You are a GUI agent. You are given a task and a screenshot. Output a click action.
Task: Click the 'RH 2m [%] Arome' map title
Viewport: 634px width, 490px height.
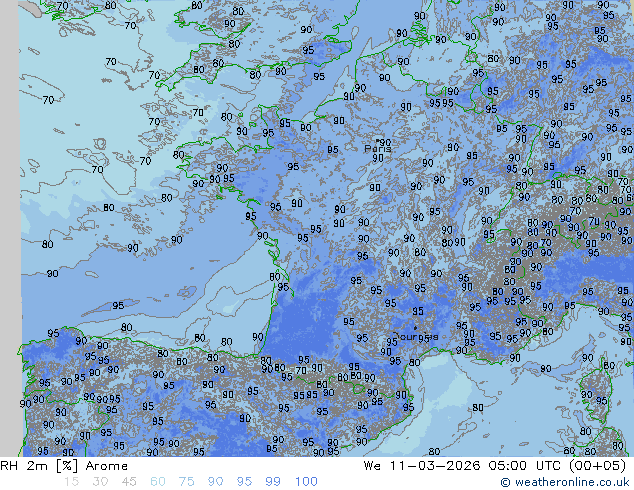pos(64,466)
